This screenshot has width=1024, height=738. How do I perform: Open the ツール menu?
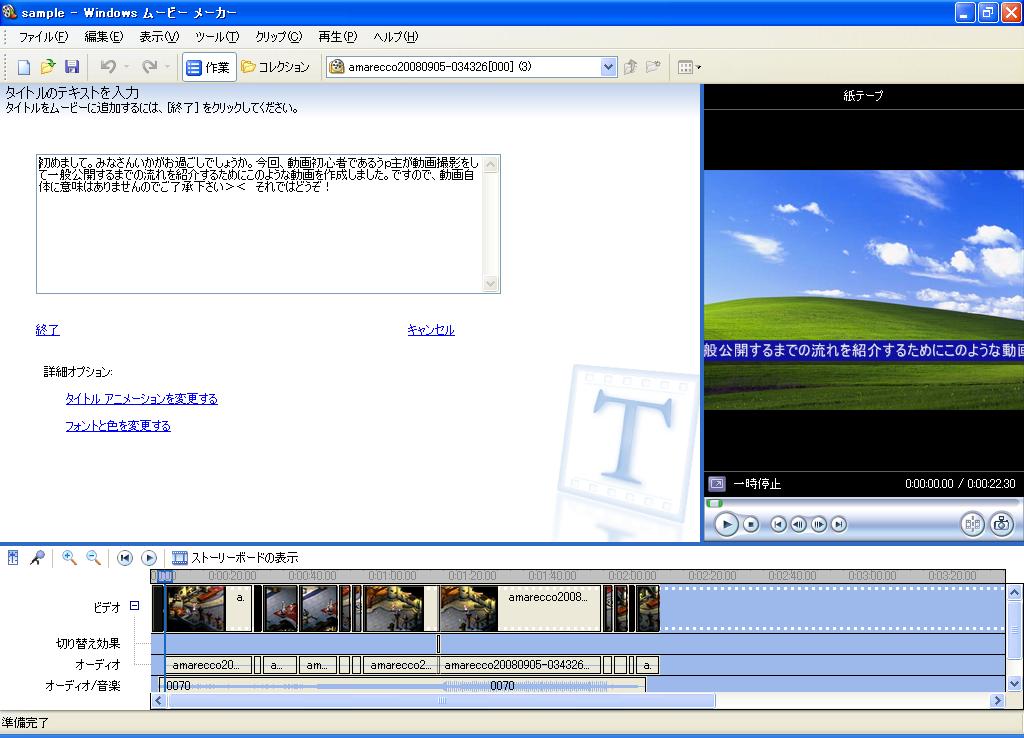(x=217, y=37)
